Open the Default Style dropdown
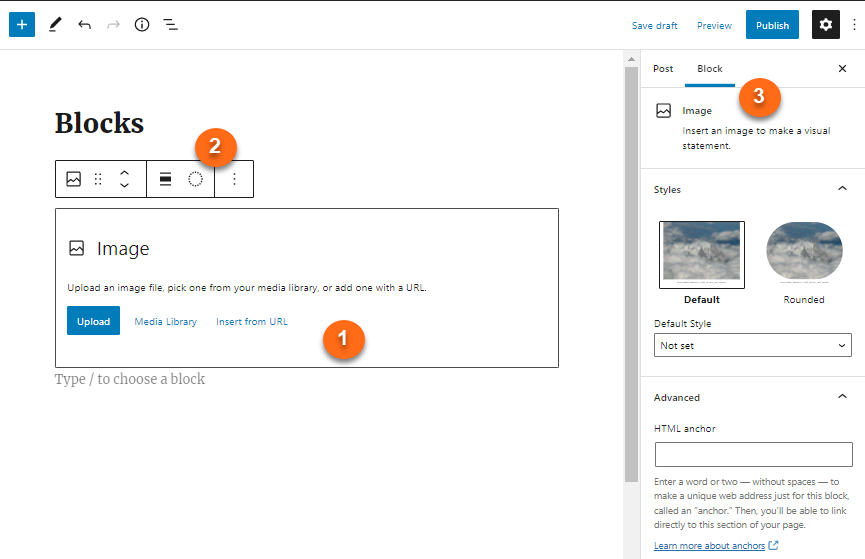 click(x=753, y=345)
